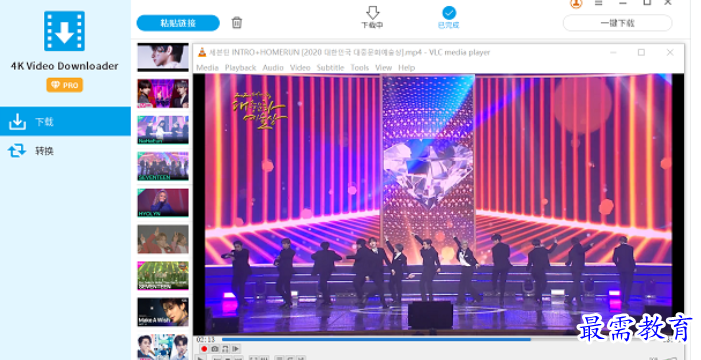Select the green background video thumbnail
Image resolution: width=701 pixels, height=360 pixels.
pyautogui.click(x=163, y=275)
